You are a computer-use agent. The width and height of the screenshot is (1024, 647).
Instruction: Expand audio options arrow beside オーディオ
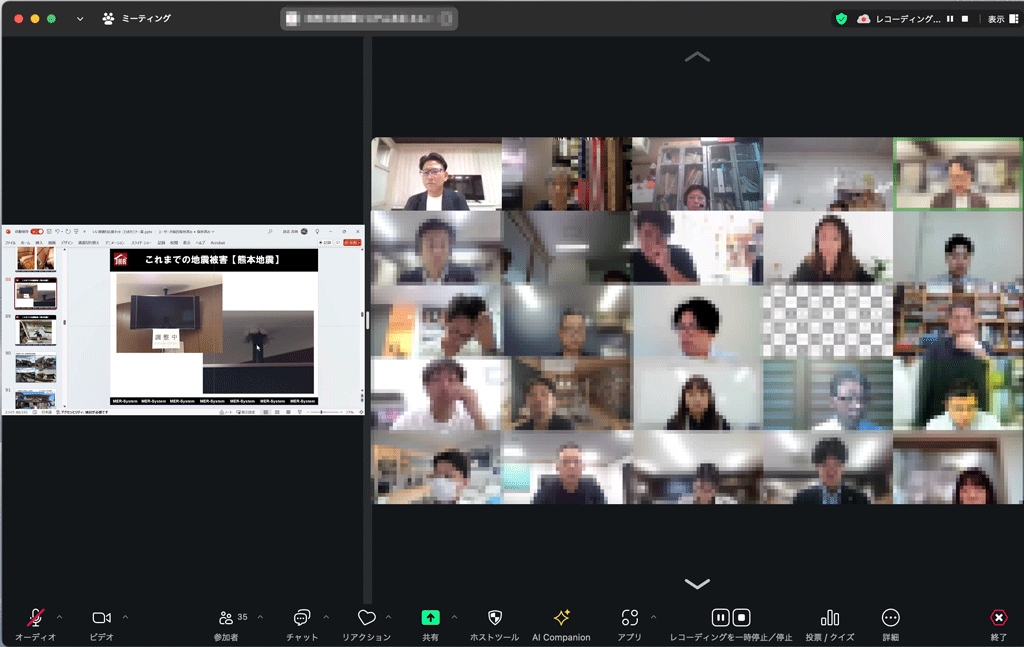(x=59, y=617)
